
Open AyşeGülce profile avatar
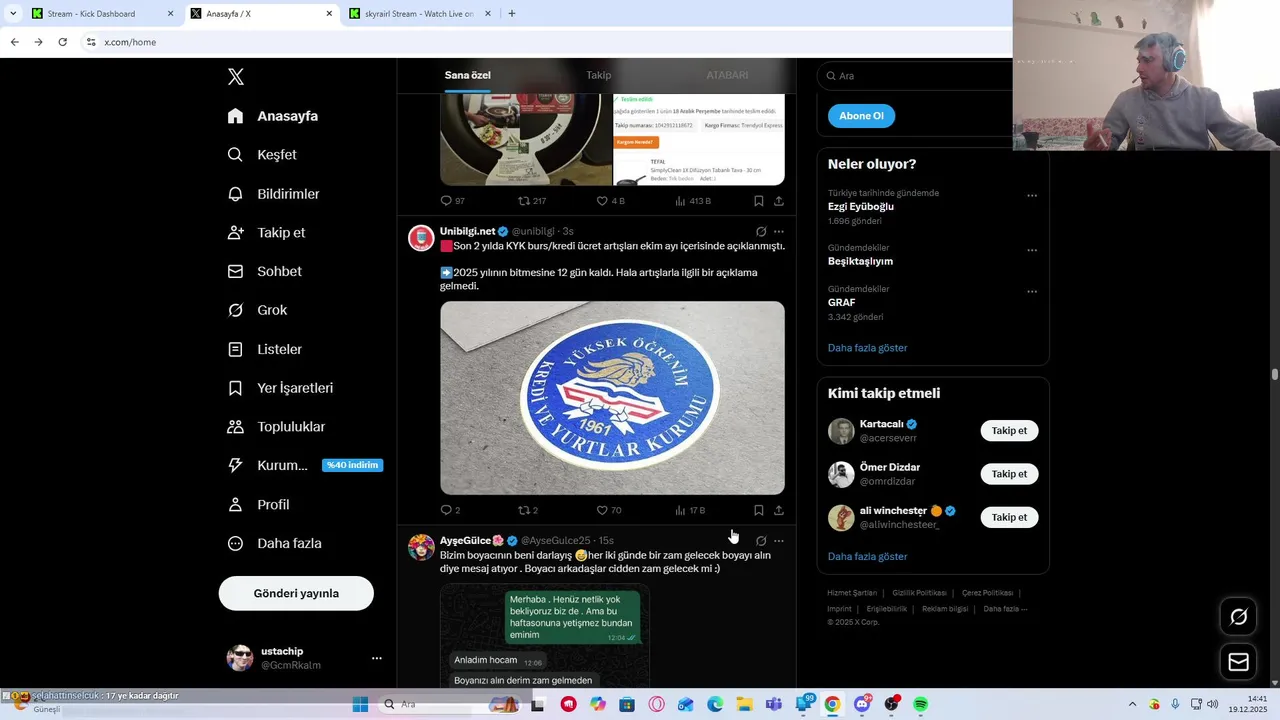[421, 547]
